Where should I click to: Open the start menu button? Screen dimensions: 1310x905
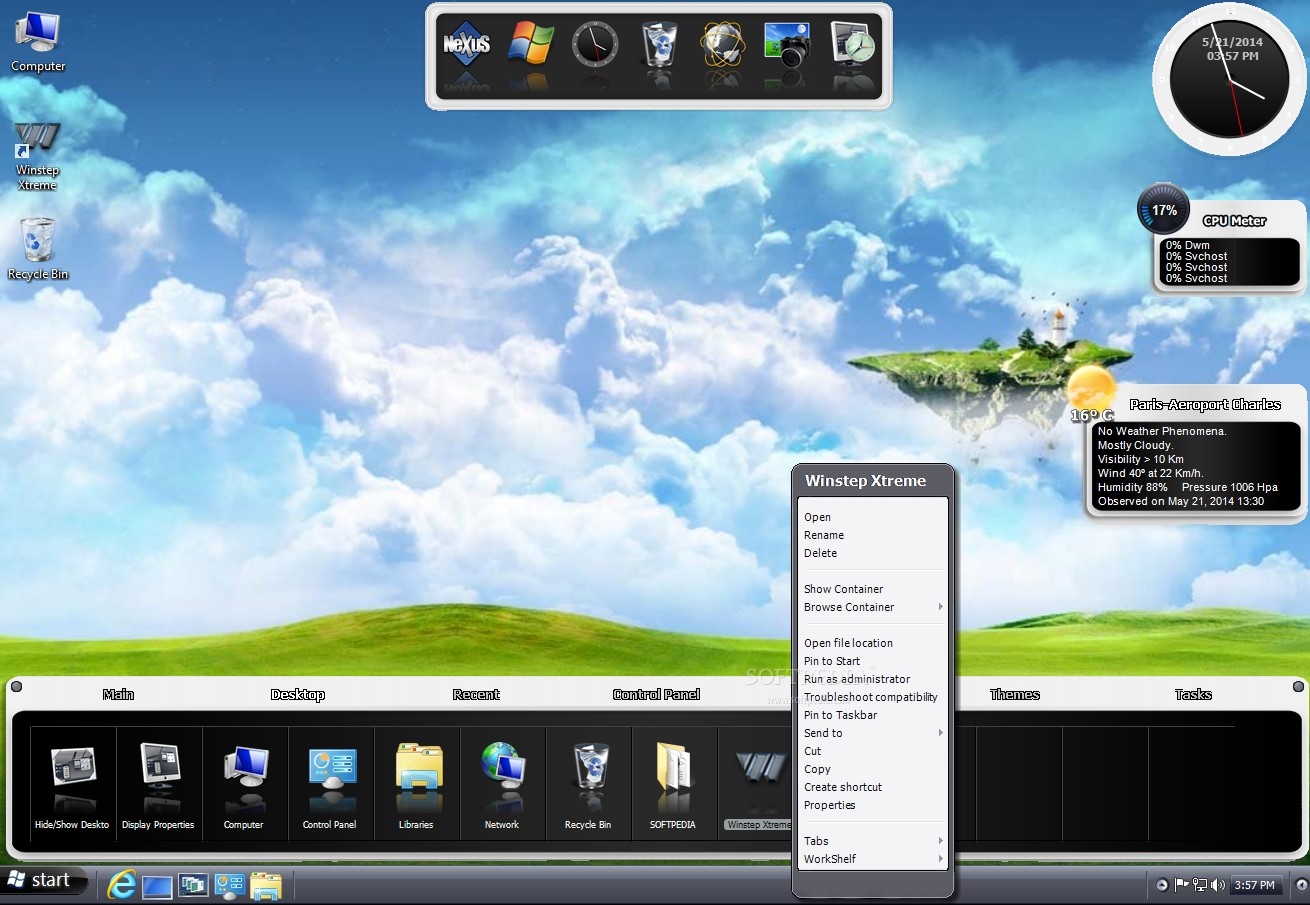pyautogui.click(x=44, y=880)
